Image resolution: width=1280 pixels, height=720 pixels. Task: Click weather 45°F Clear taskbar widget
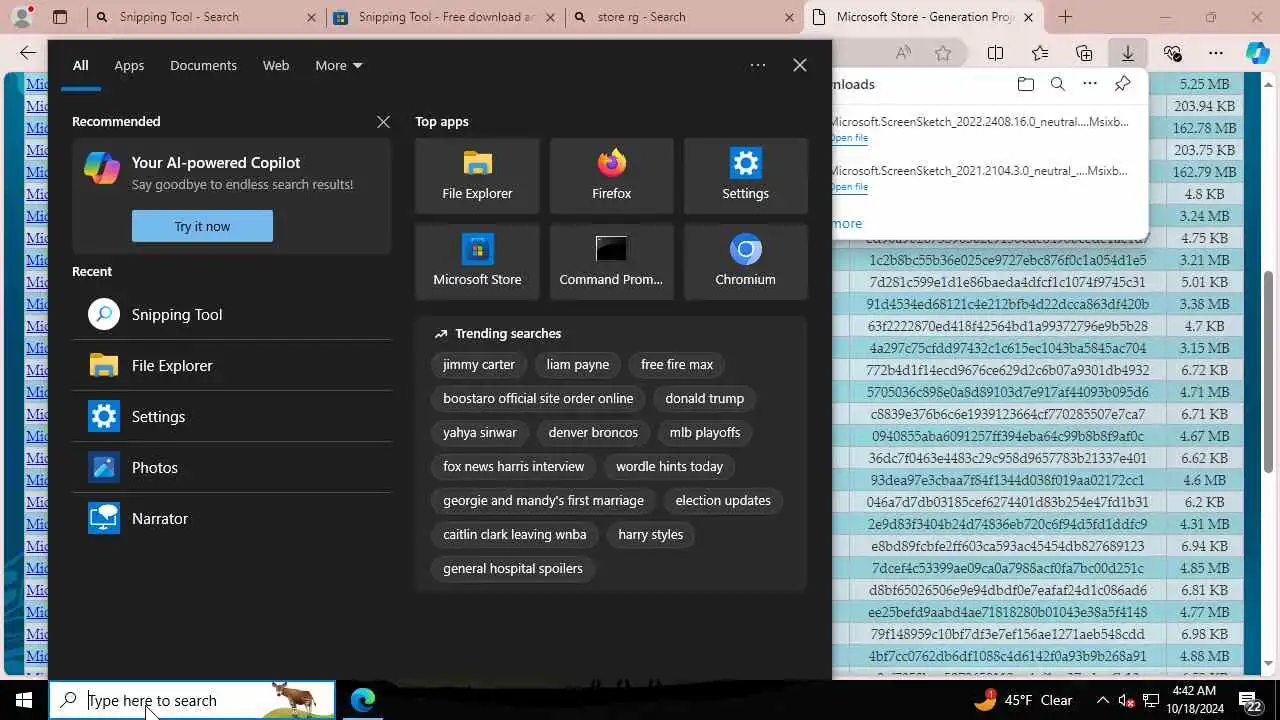point(1023,700)
